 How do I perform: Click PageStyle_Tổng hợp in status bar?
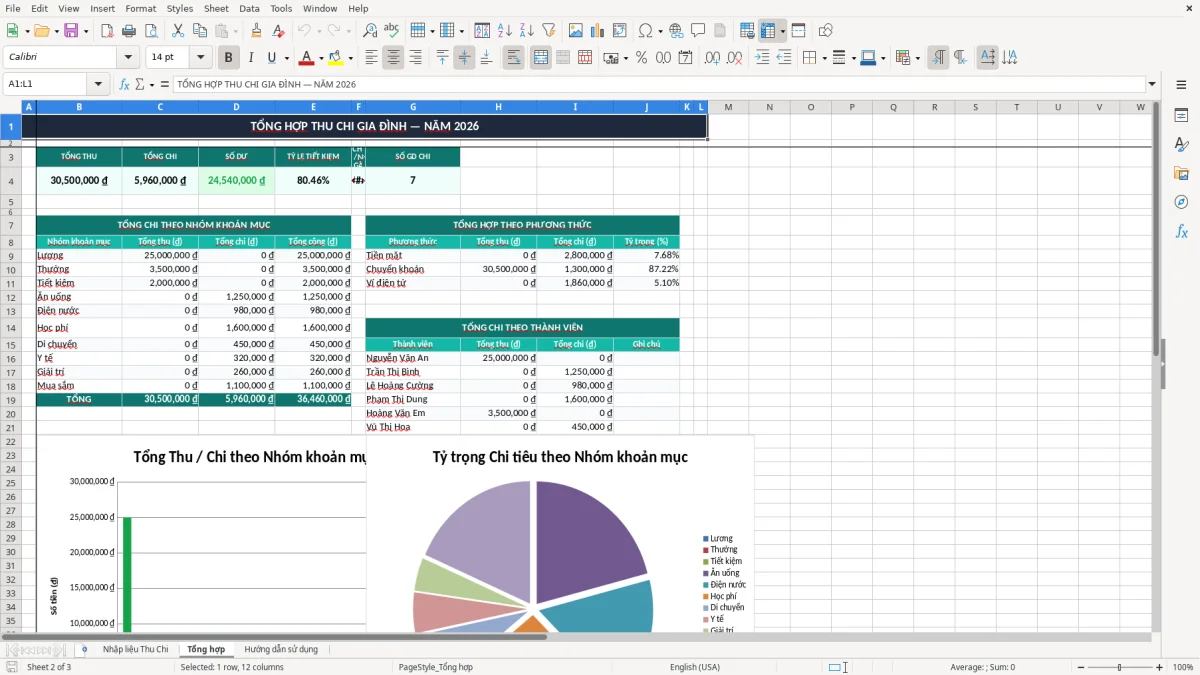(x=435, y=667)
